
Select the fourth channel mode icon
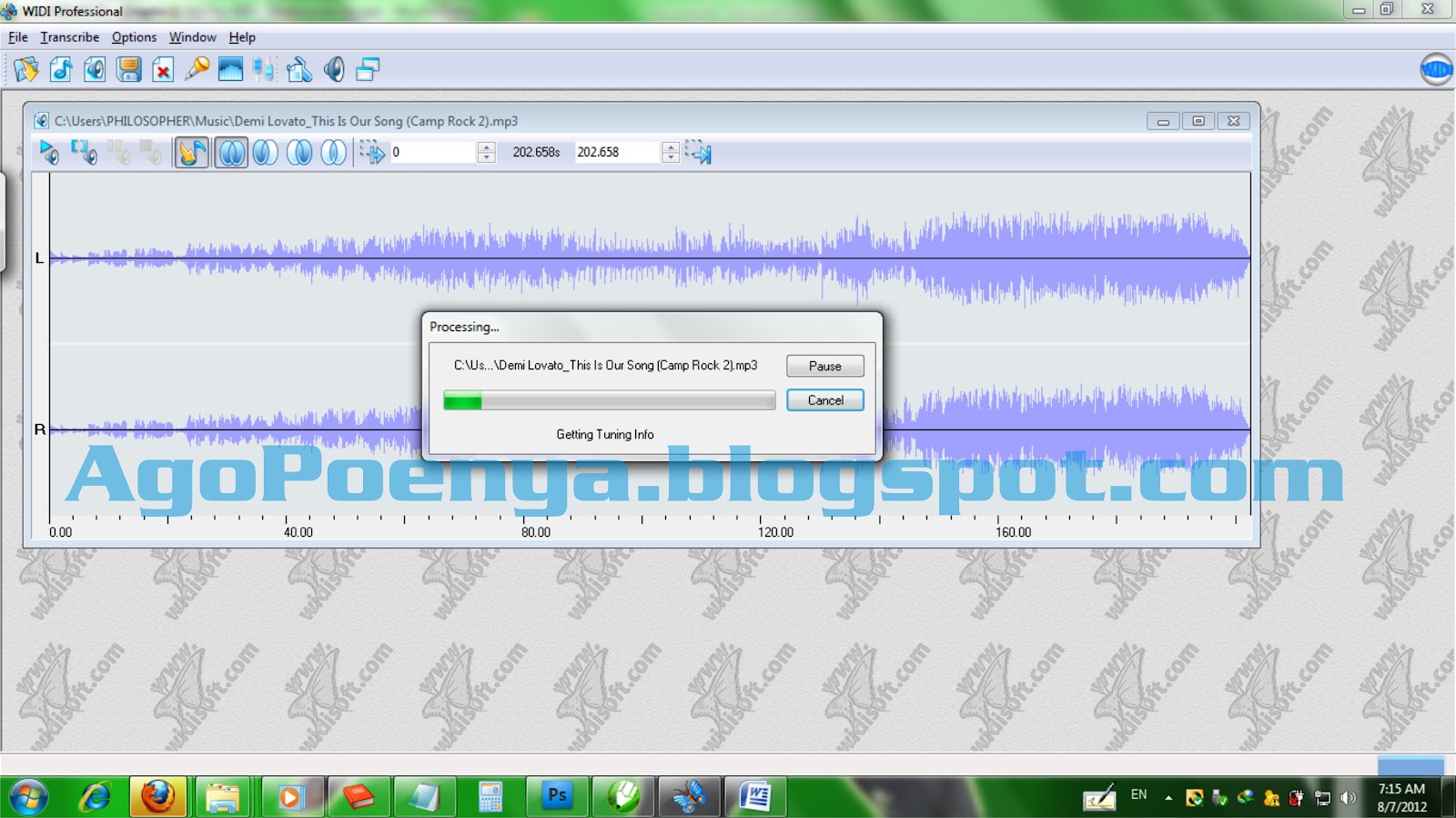click(x=333, y=152)
